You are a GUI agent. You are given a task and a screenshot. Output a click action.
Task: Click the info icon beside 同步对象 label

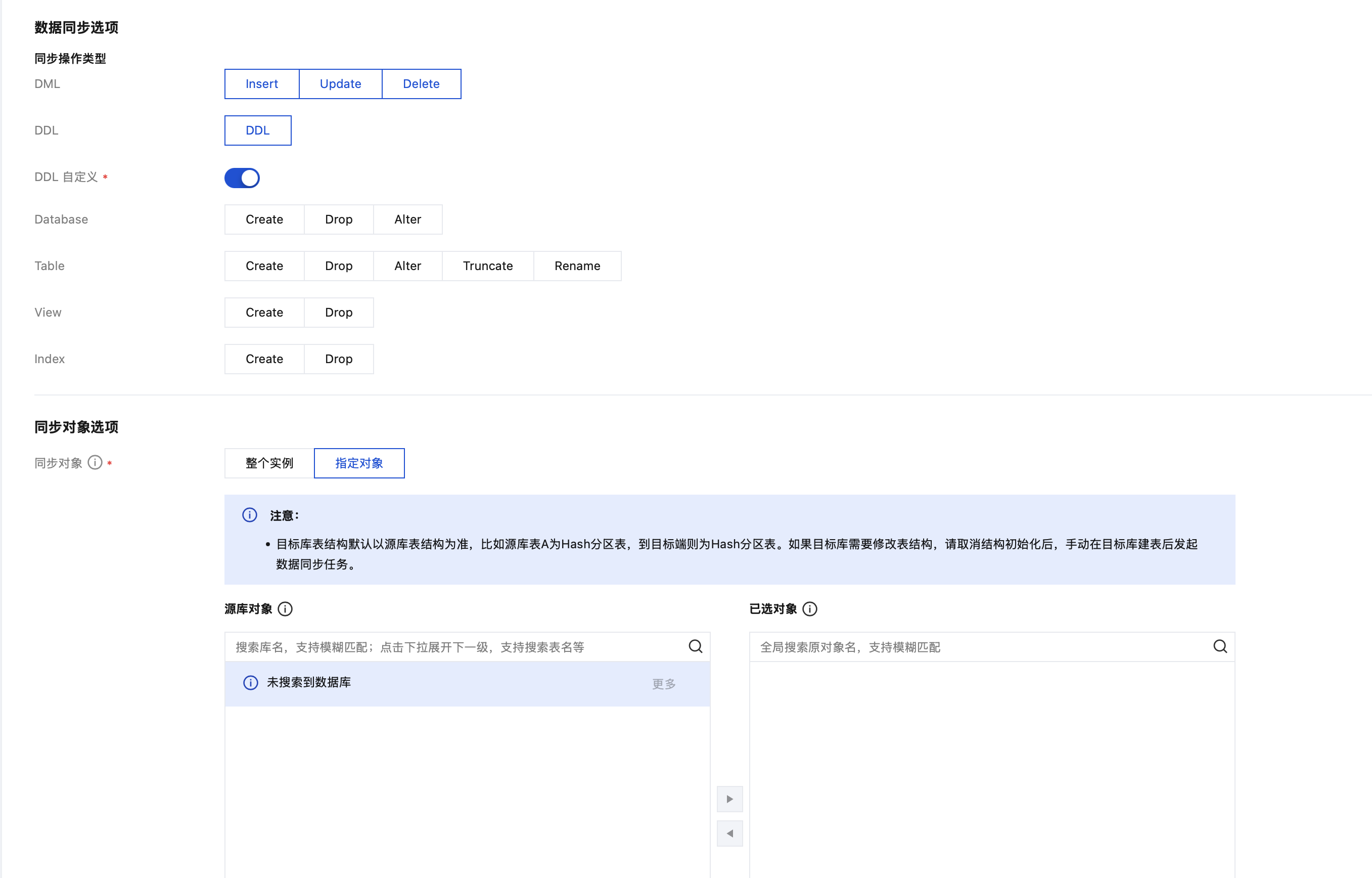tap(95, 462)
